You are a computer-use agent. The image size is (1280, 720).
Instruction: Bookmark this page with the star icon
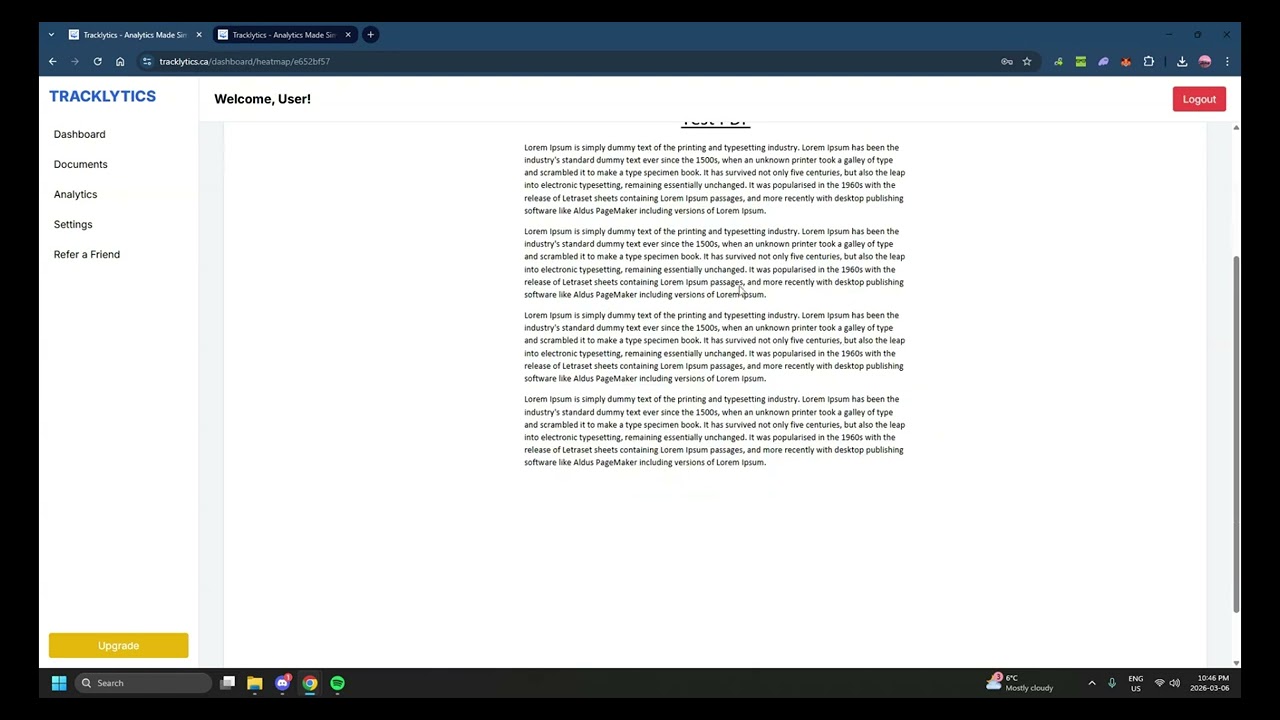1027,61
